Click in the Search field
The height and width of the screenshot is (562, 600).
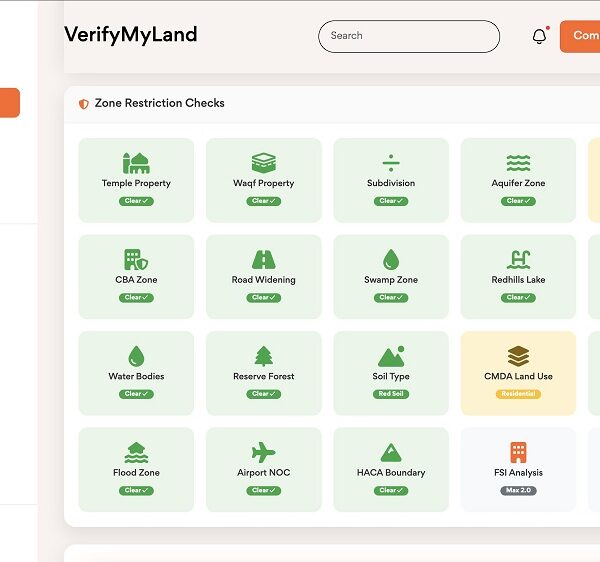click(x=409, y=36)
